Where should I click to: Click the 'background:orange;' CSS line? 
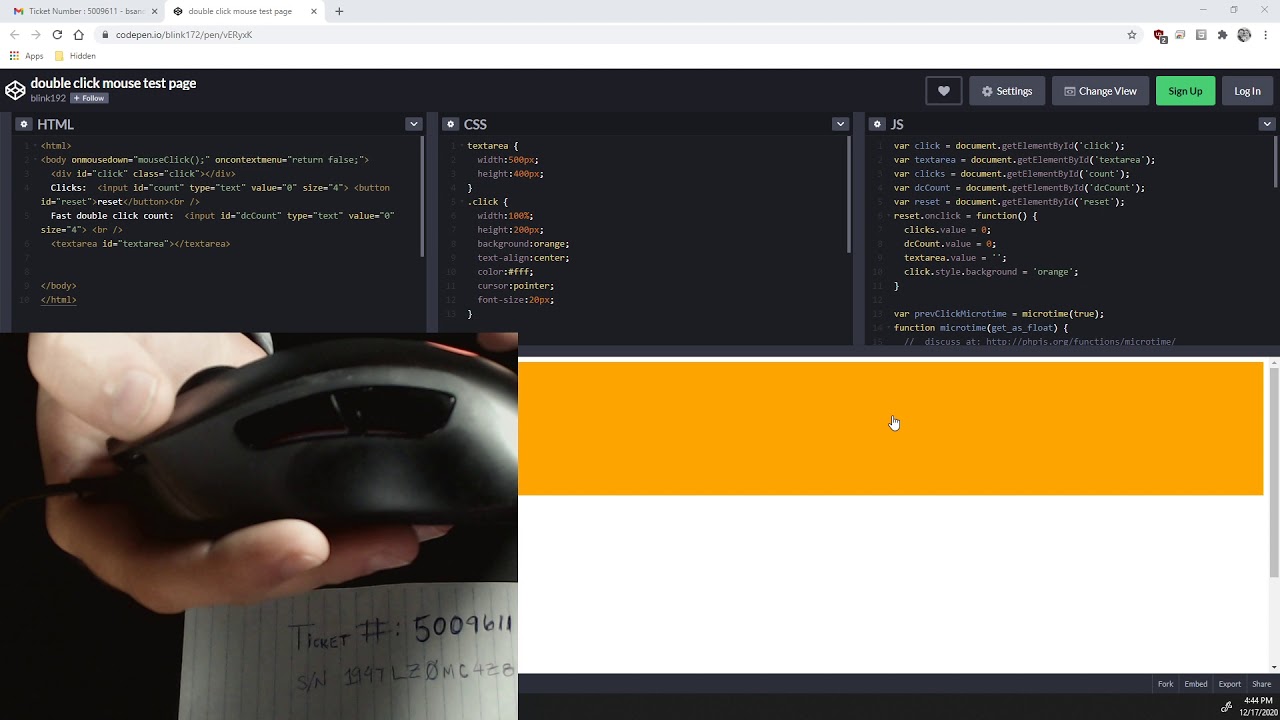click(x=523, y=243)
